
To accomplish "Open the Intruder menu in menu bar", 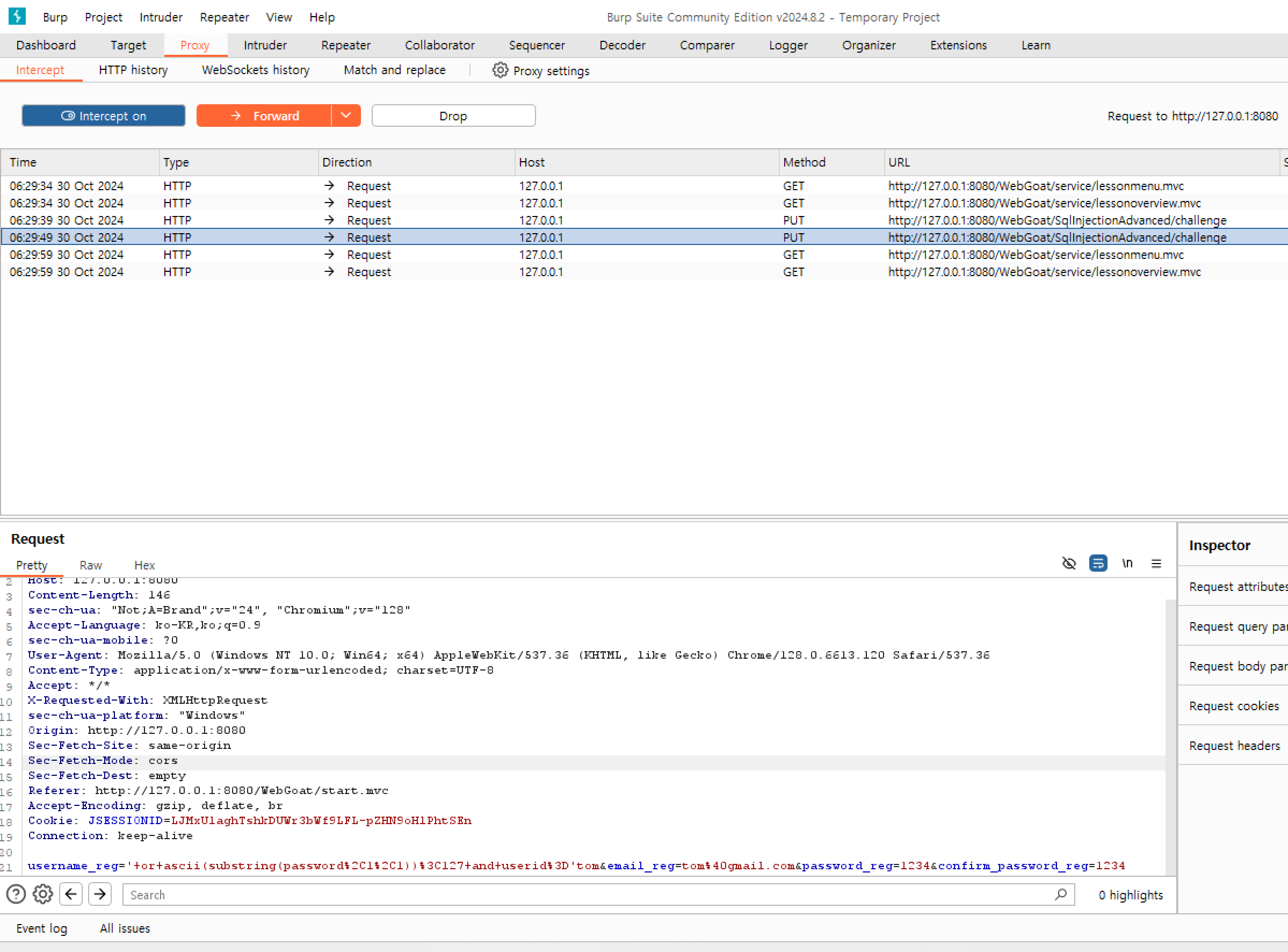I will (x=161, y=17).
